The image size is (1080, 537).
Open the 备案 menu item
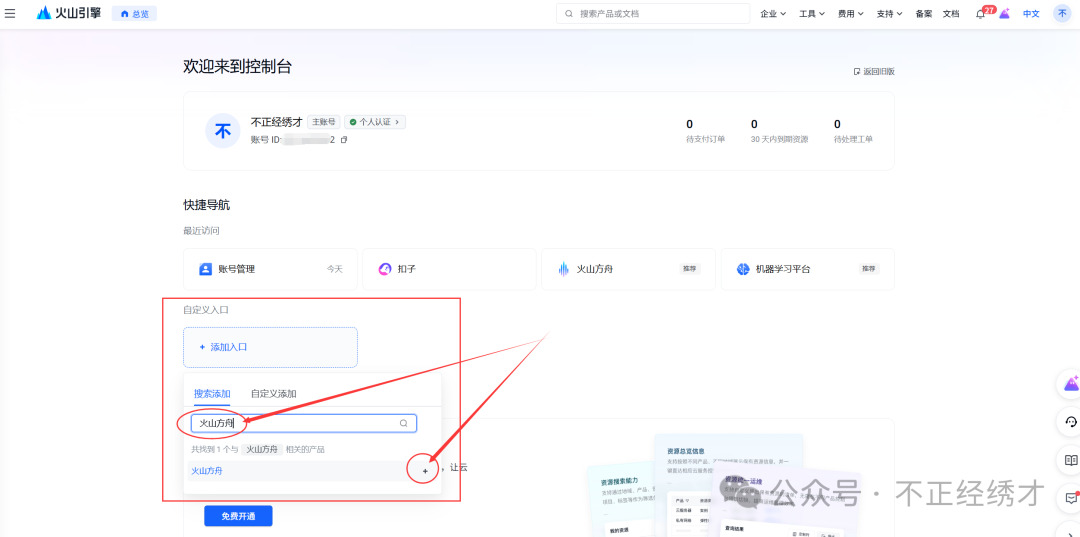[924, 14]
